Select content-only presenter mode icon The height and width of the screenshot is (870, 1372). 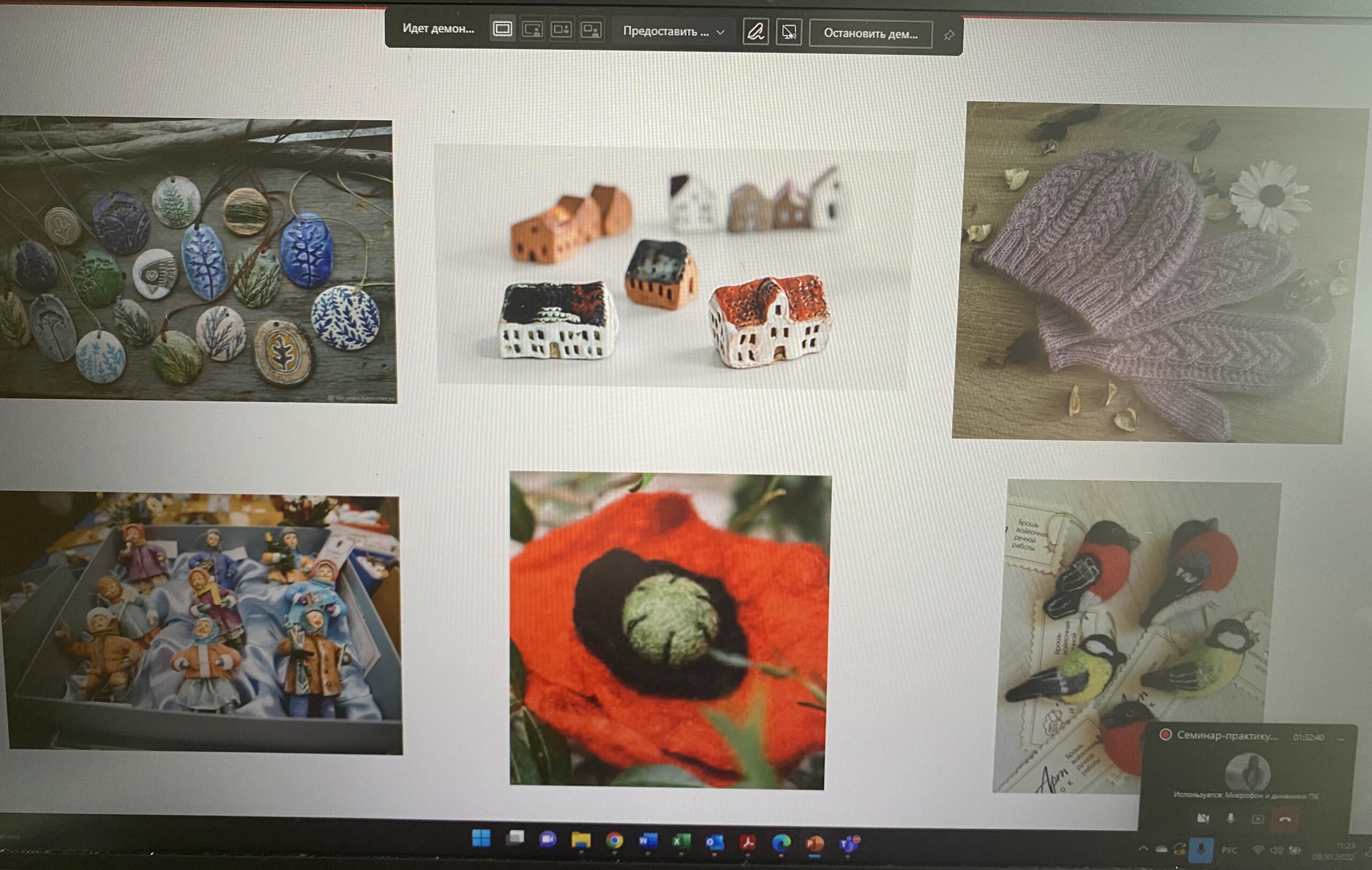[x=502, y=29]
